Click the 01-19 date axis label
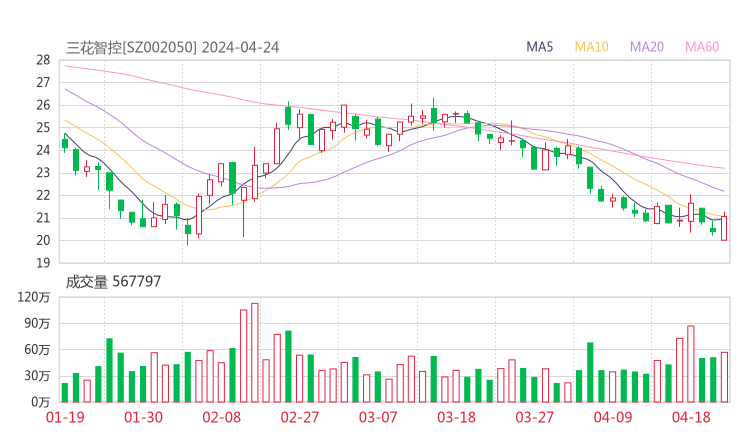The image size is (740, 440). [x=65, y=417]
